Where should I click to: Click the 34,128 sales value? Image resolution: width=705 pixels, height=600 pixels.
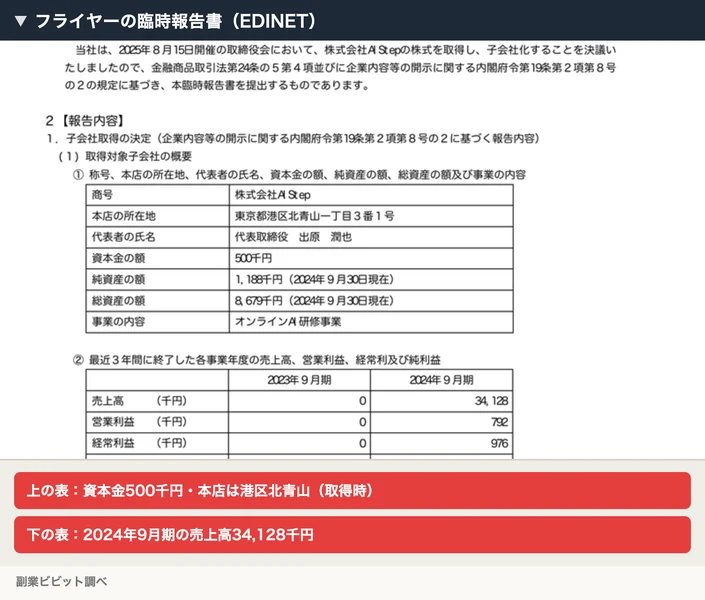tap(491, 401)
